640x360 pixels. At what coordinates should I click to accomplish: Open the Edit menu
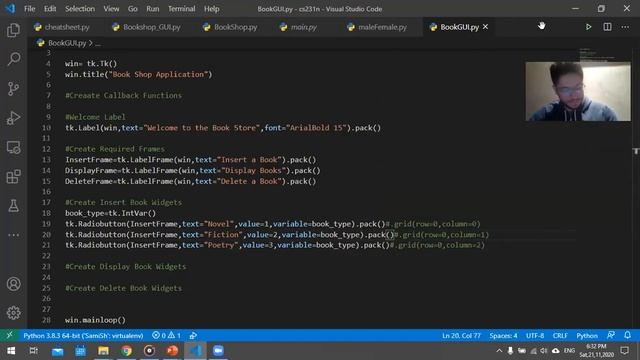click(50, 9)
